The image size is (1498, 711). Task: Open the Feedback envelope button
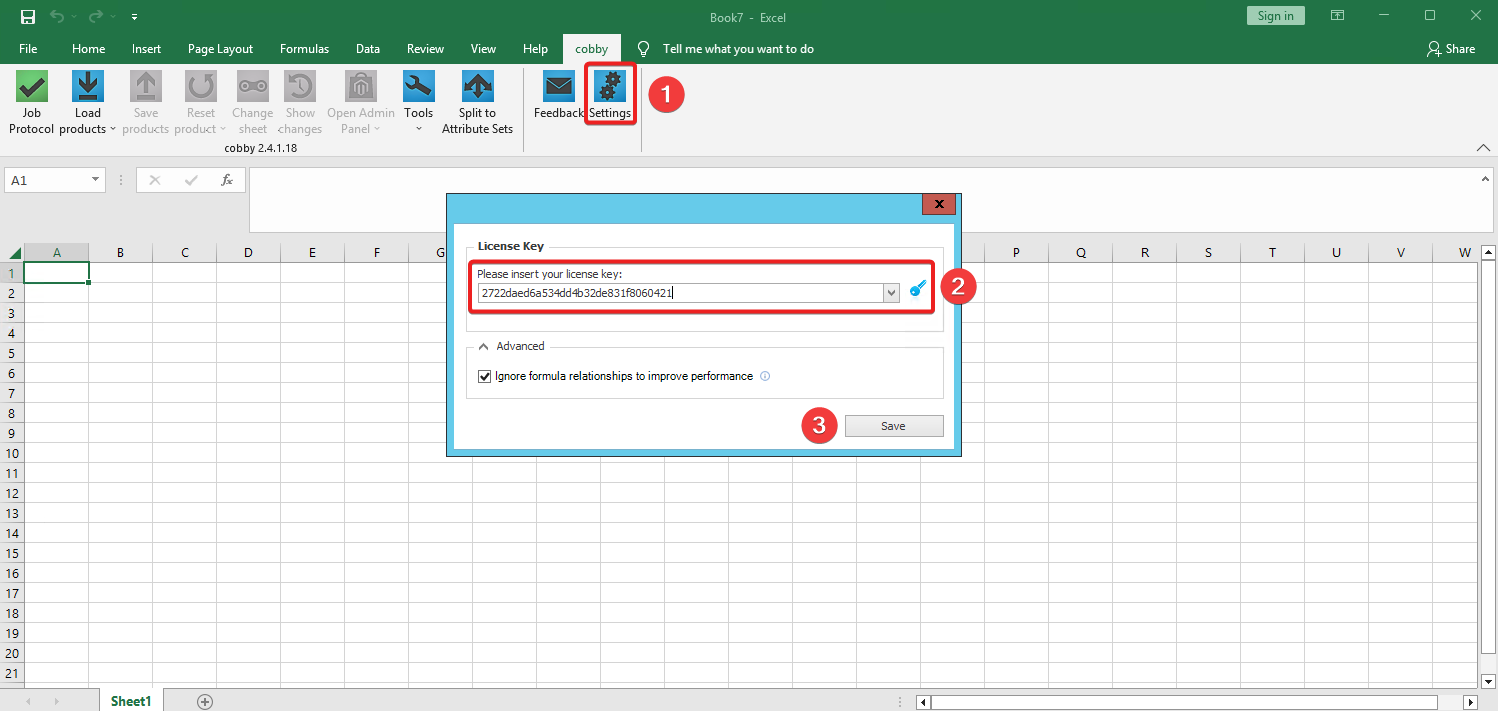point(558,87)
